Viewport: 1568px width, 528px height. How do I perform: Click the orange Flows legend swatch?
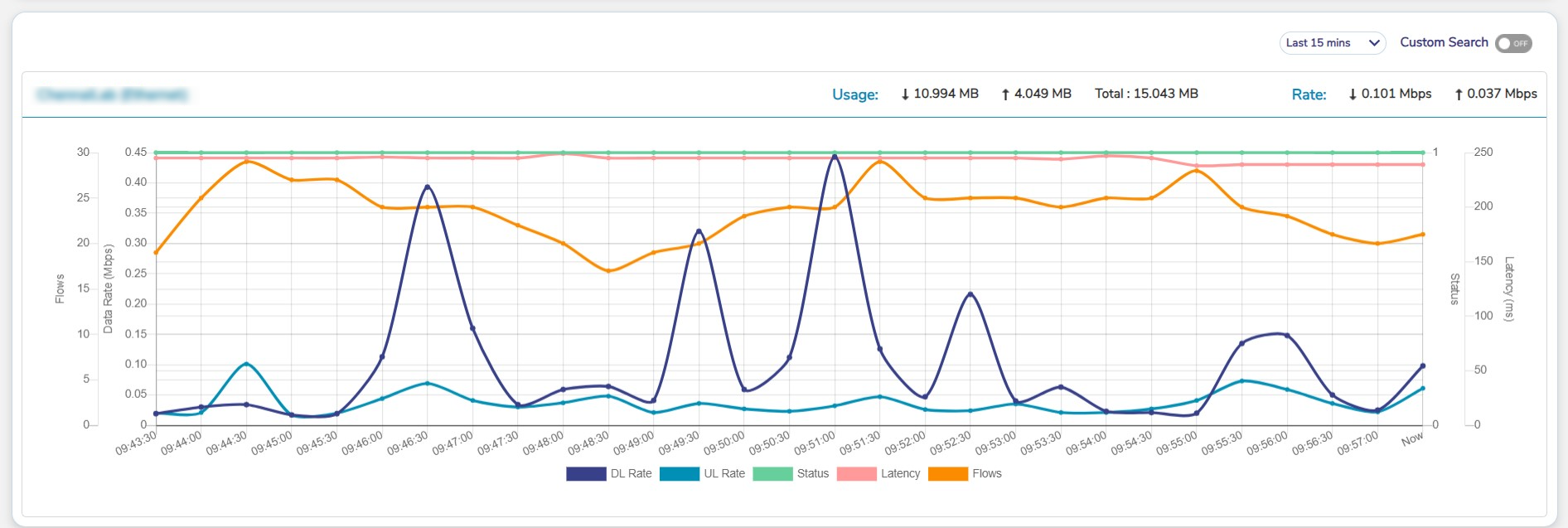pos(948,474)
